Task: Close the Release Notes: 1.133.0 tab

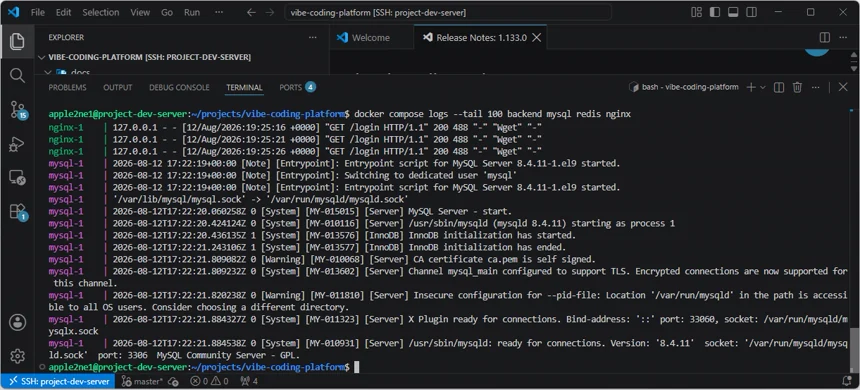Action: (x=537, y=37)
